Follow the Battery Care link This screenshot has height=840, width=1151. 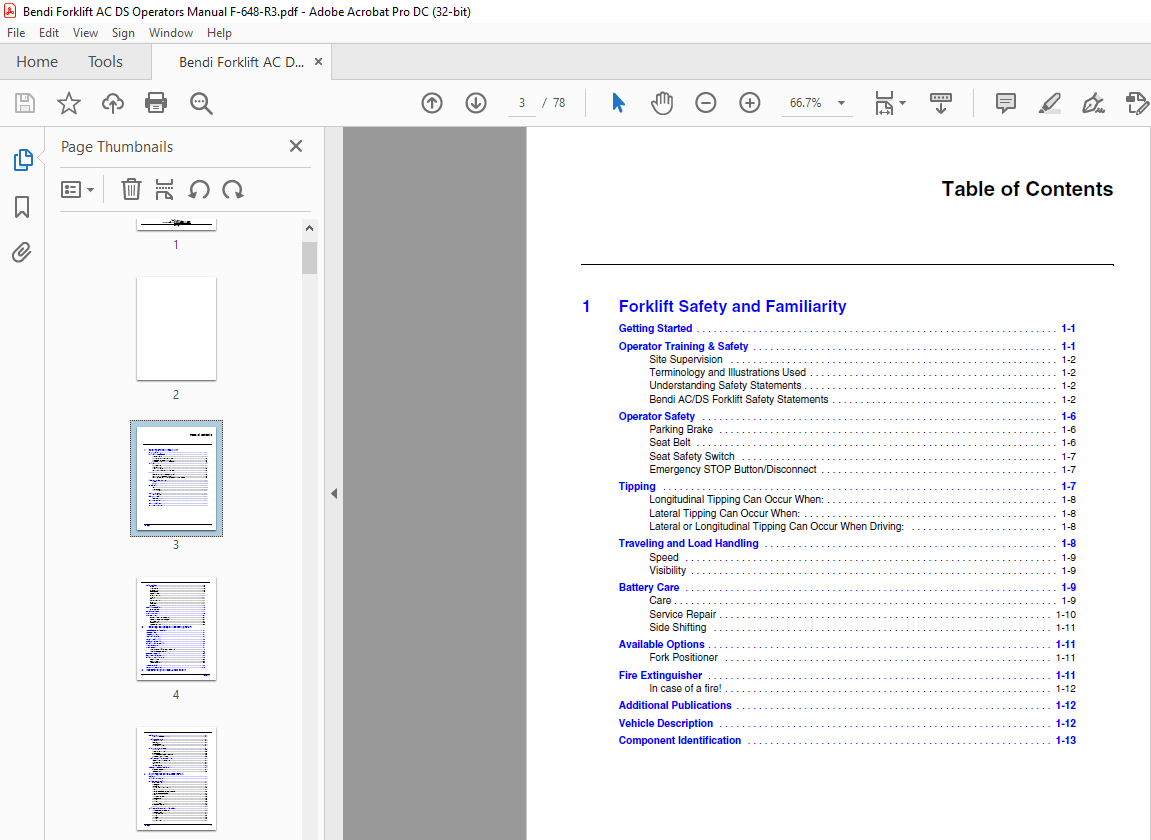click(648, 587)
